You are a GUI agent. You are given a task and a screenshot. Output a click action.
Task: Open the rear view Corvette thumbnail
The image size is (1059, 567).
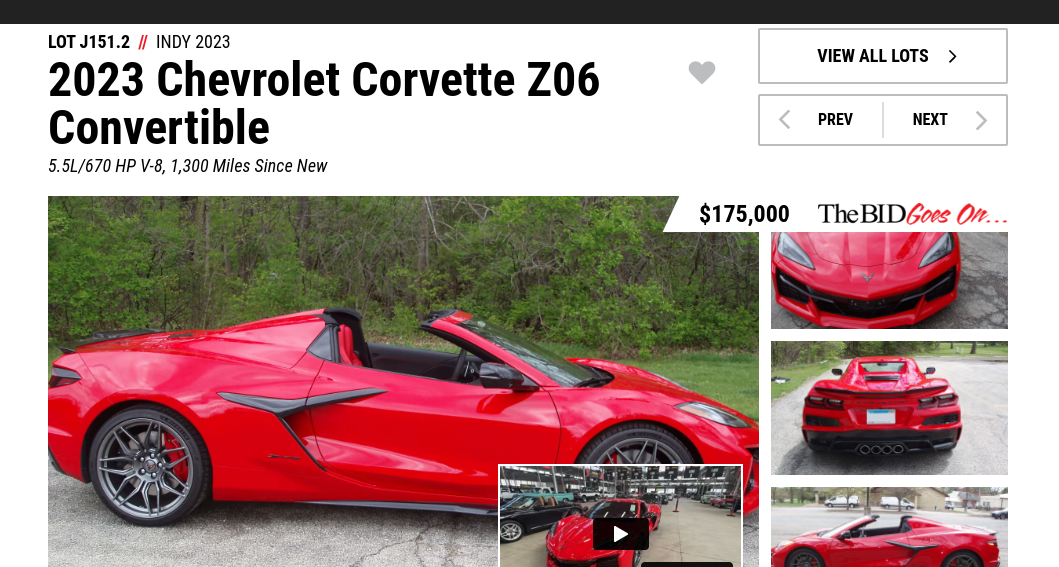[x=889, y=408]
